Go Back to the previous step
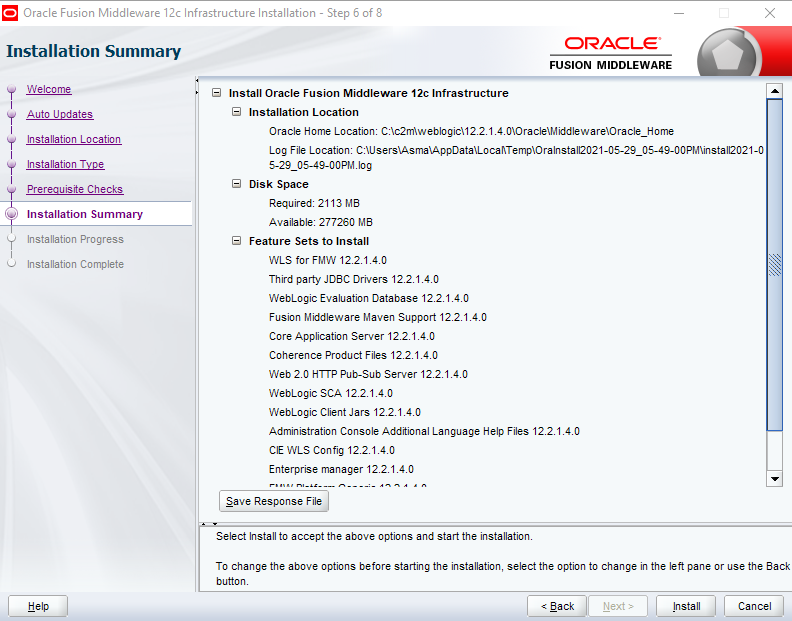Image resolution: width=792 pixels, height=621 pixels. coord(557,606)
